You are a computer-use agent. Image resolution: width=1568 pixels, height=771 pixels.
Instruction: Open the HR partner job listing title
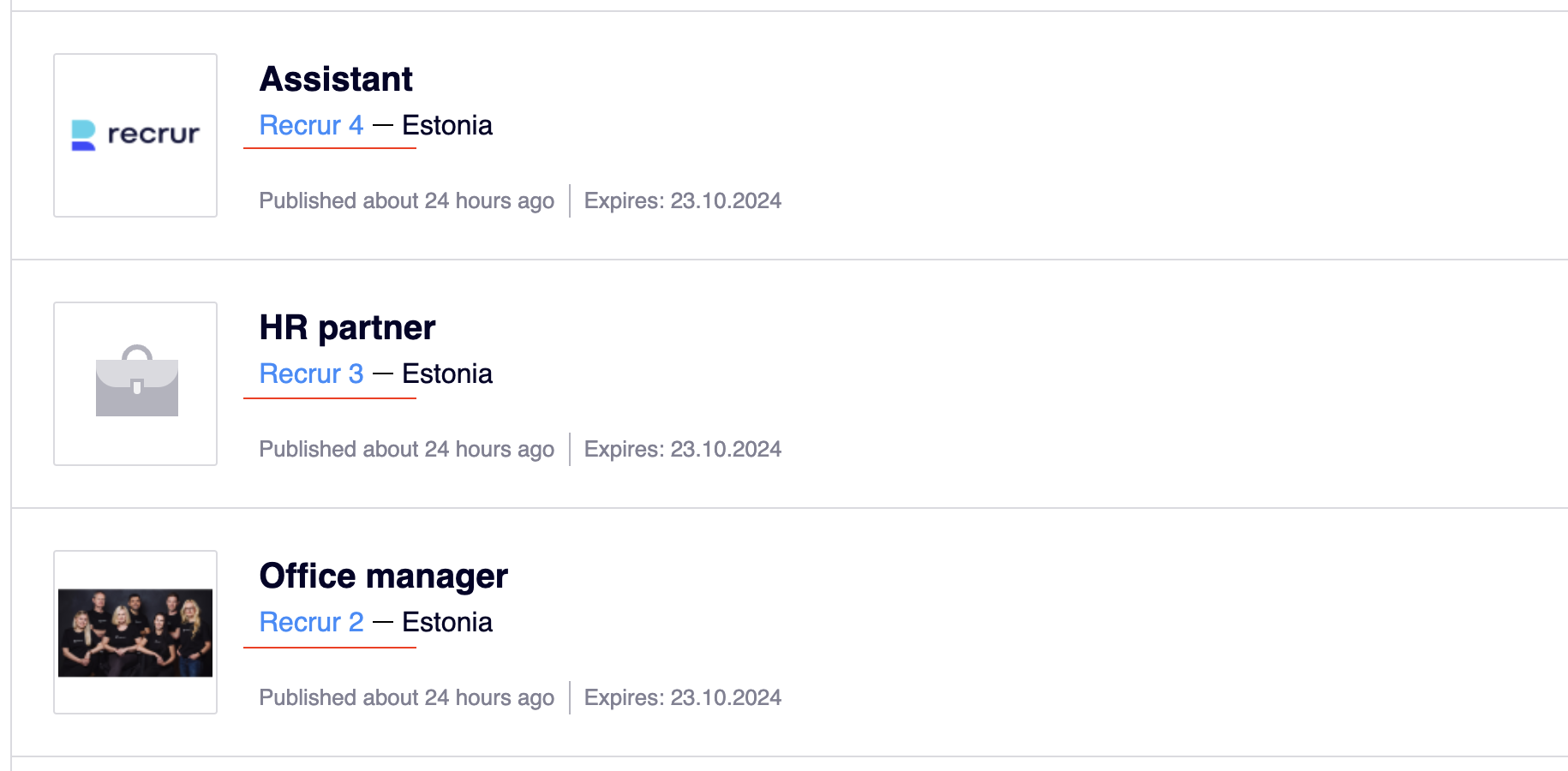pos(347,328)
